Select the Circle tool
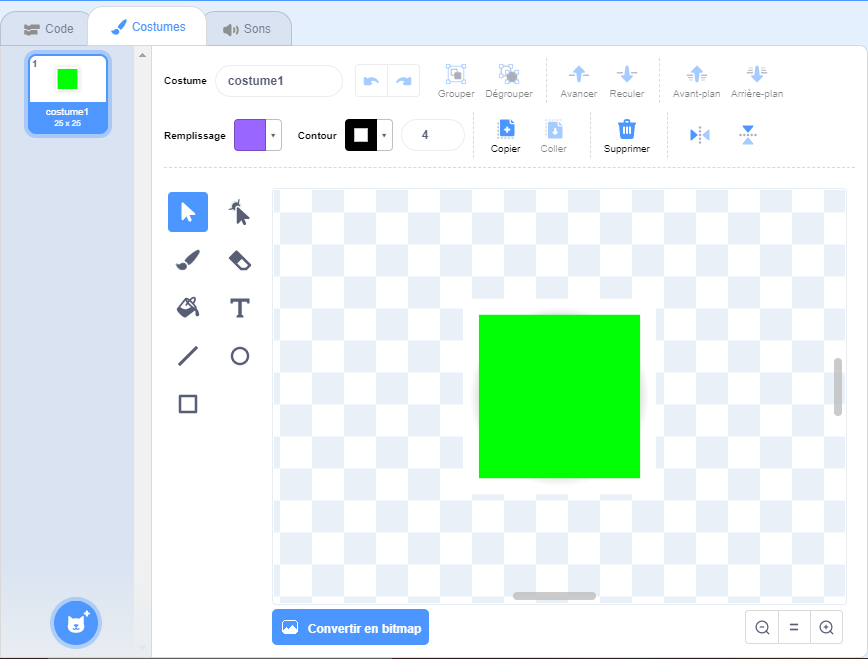This screenshot has height=659, width=868. pyautogui.click(x=240, y=356)
